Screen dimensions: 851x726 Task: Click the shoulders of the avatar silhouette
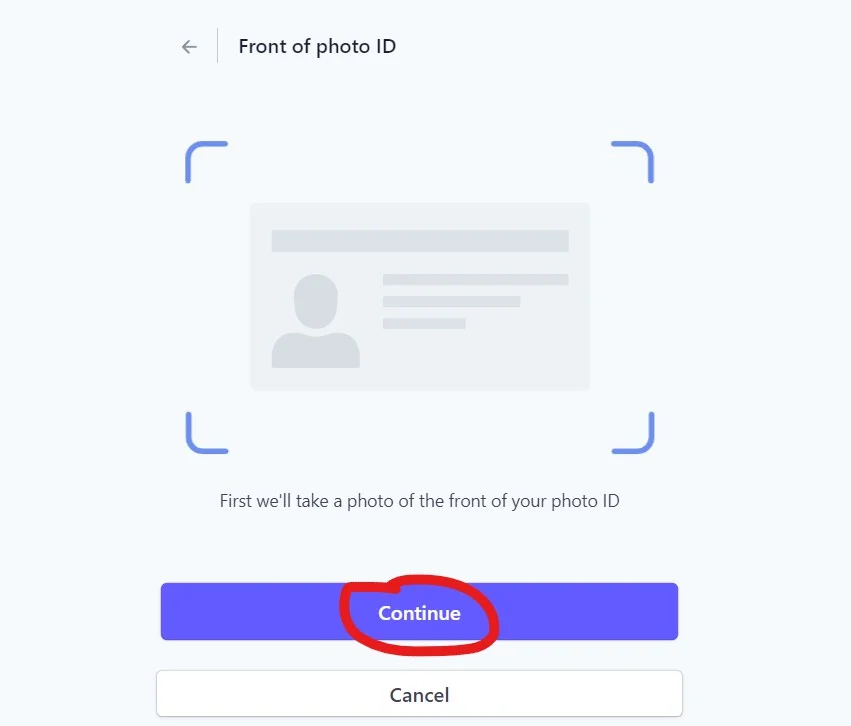click(x=315, y=350)
